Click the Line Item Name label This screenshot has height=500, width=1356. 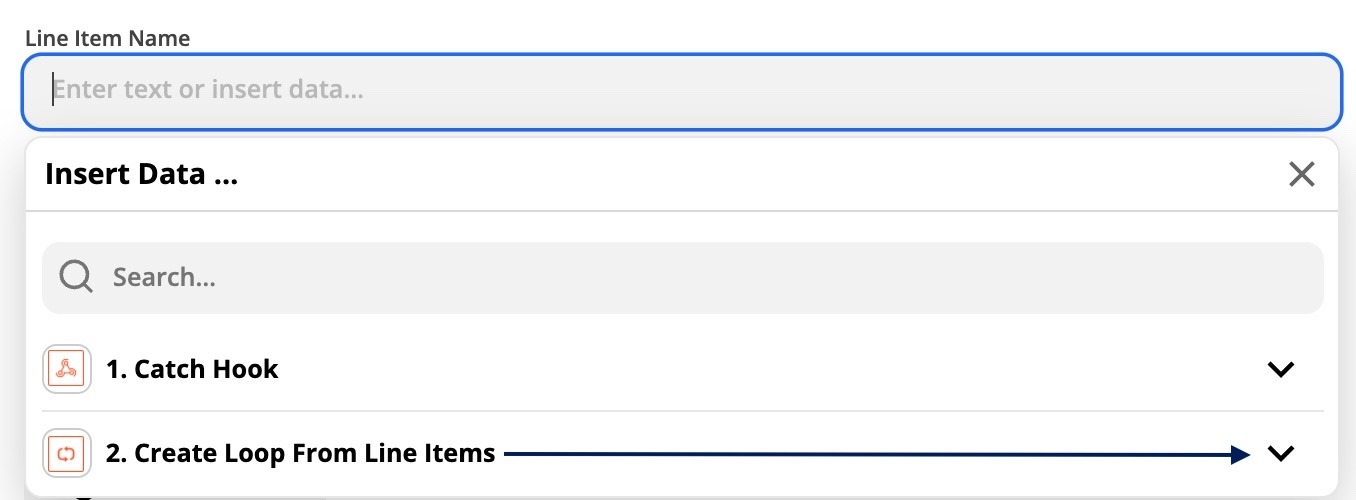pos(107,38)
